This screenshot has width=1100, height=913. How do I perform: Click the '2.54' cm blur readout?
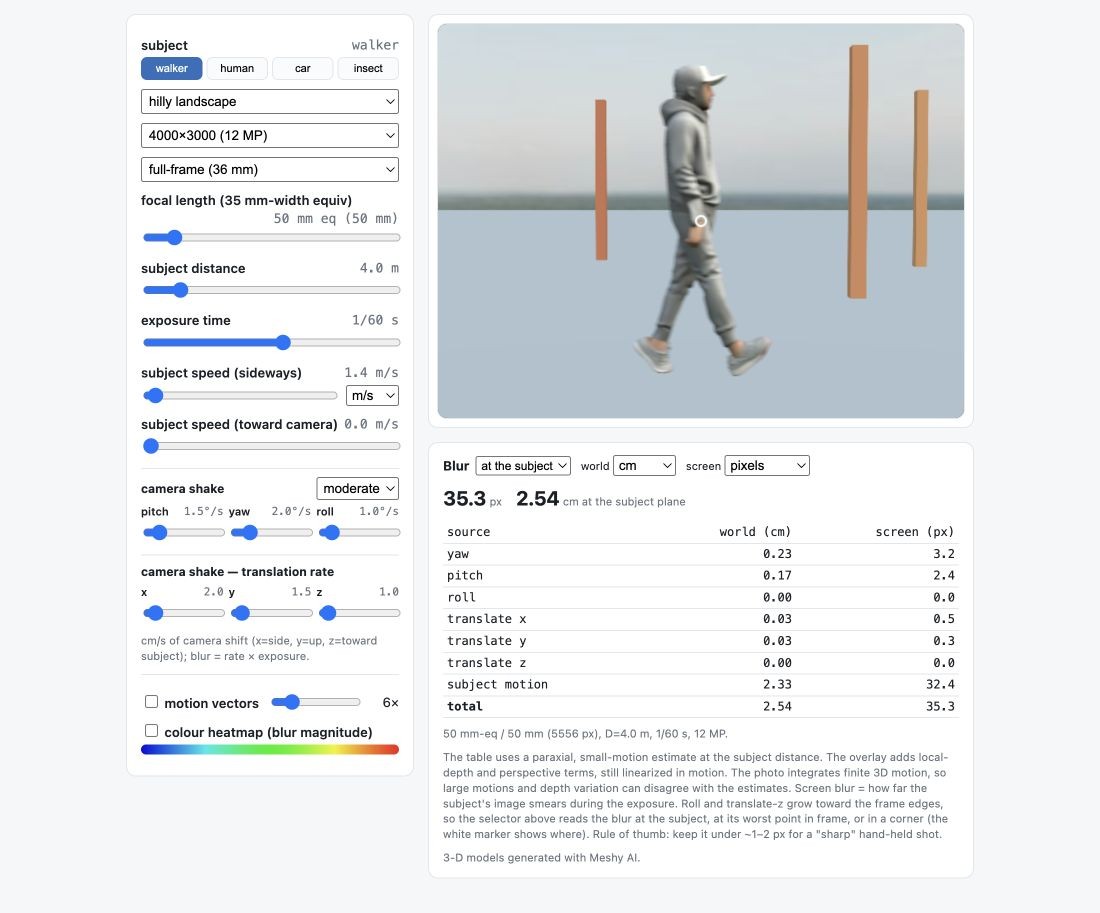pyautogui.click(x=537, y=499)
